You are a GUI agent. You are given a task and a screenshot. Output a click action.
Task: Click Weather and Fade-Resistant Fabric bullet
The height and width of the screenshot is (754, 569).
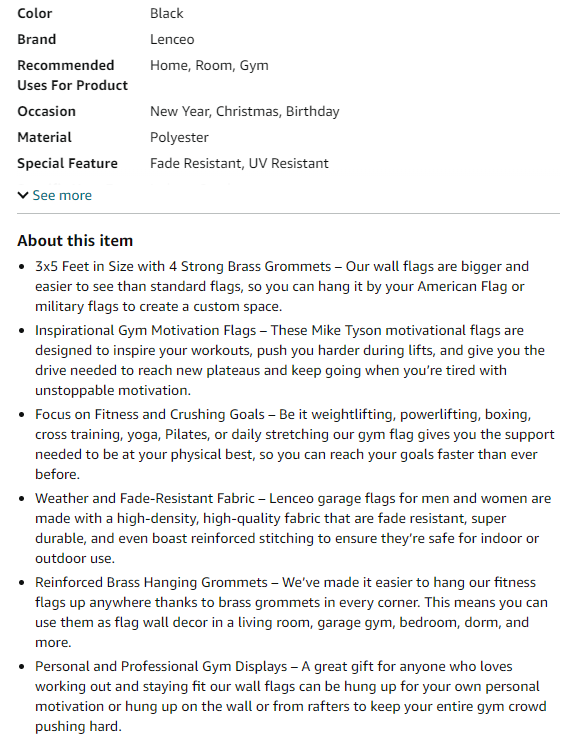coord(293,528)
